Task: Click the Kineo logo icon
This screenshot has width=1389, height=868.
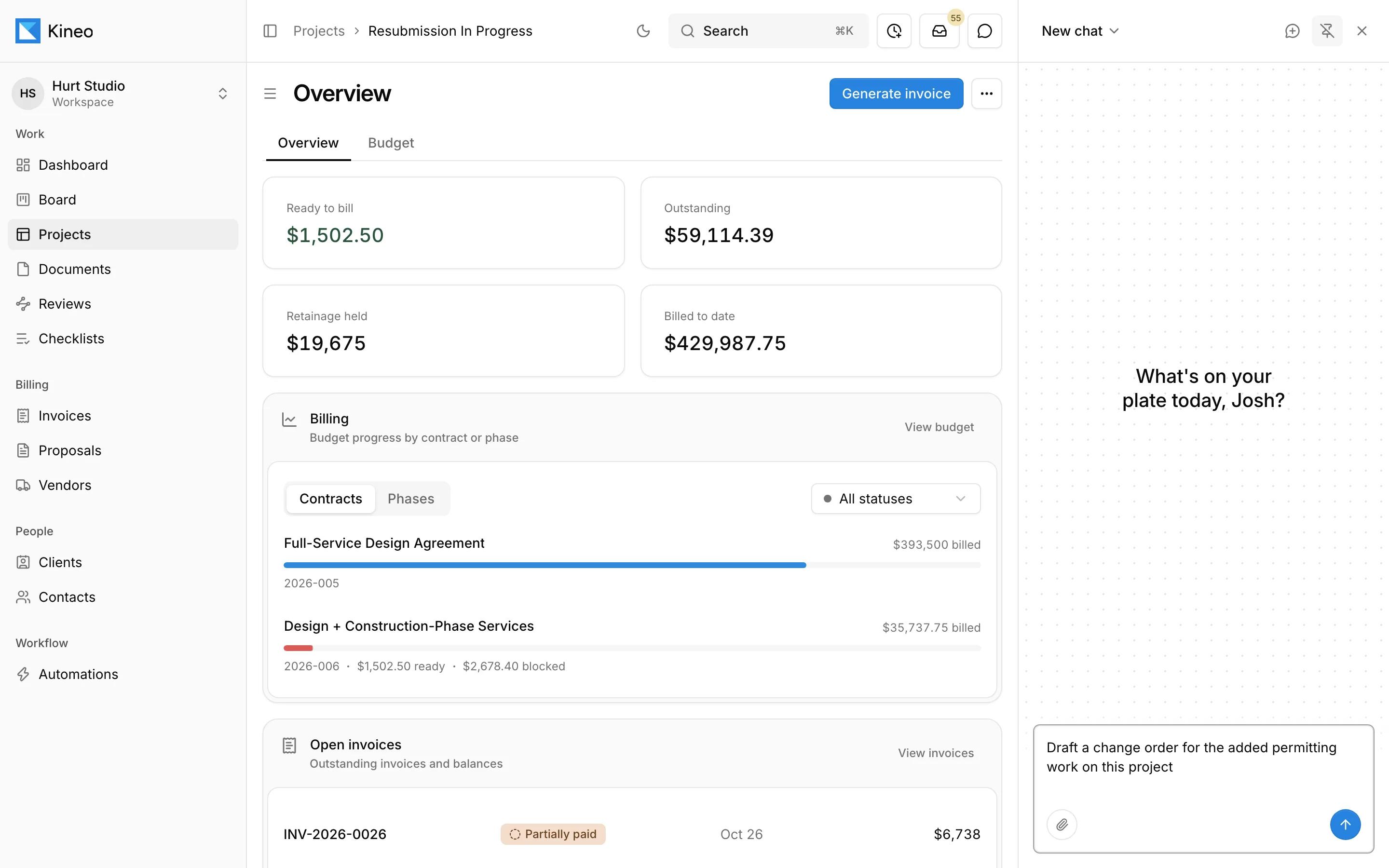Action: coord(27,31)
